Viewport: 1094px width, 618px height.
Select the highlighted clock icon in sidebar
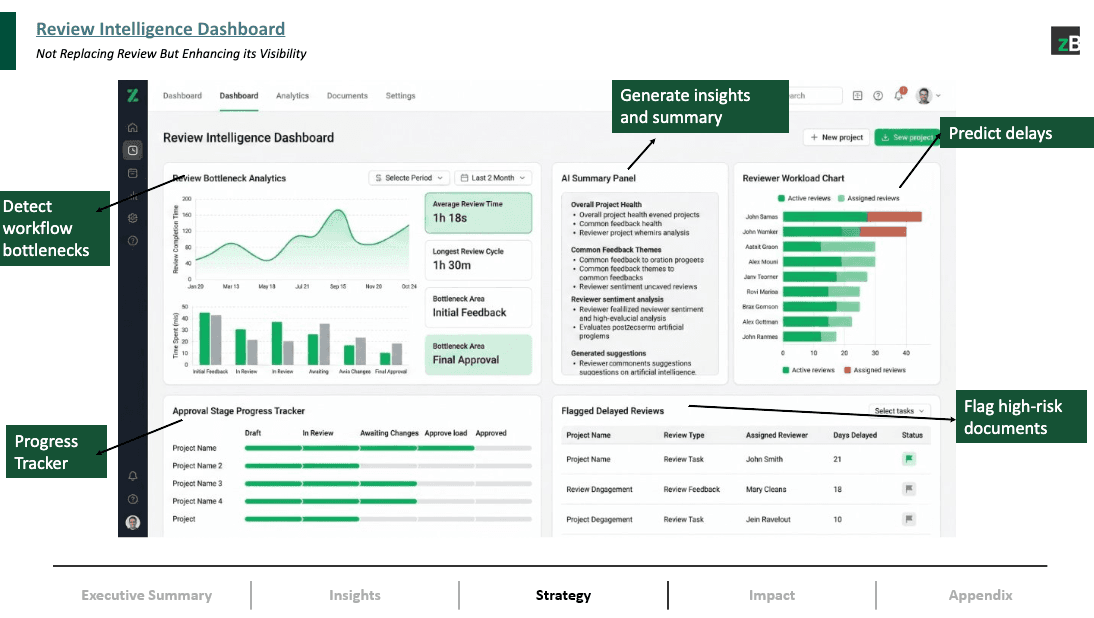click(133, 150)
